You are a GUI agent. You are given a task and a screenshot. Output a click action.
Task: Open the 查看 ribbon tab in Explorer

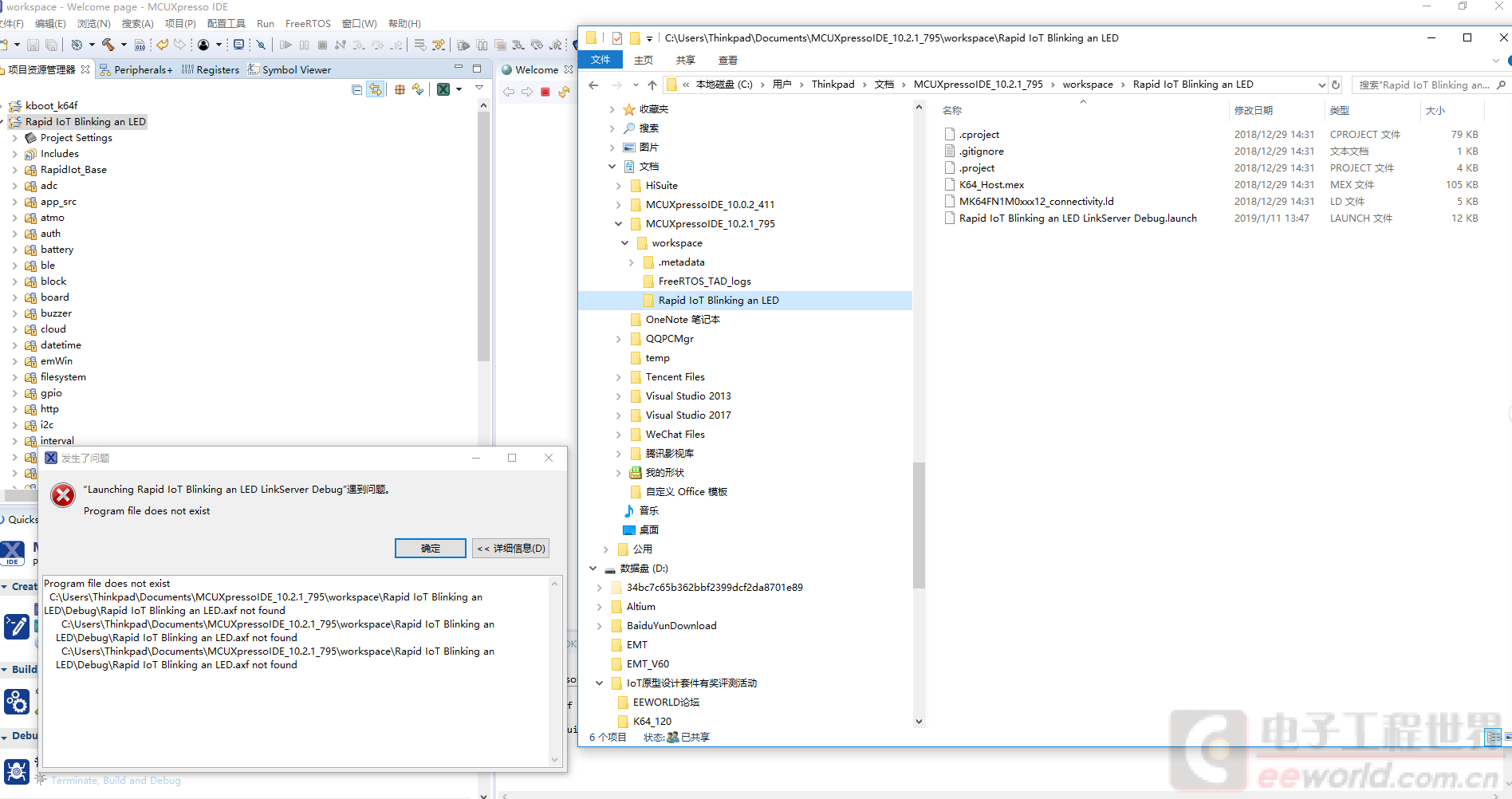point(728,61)
